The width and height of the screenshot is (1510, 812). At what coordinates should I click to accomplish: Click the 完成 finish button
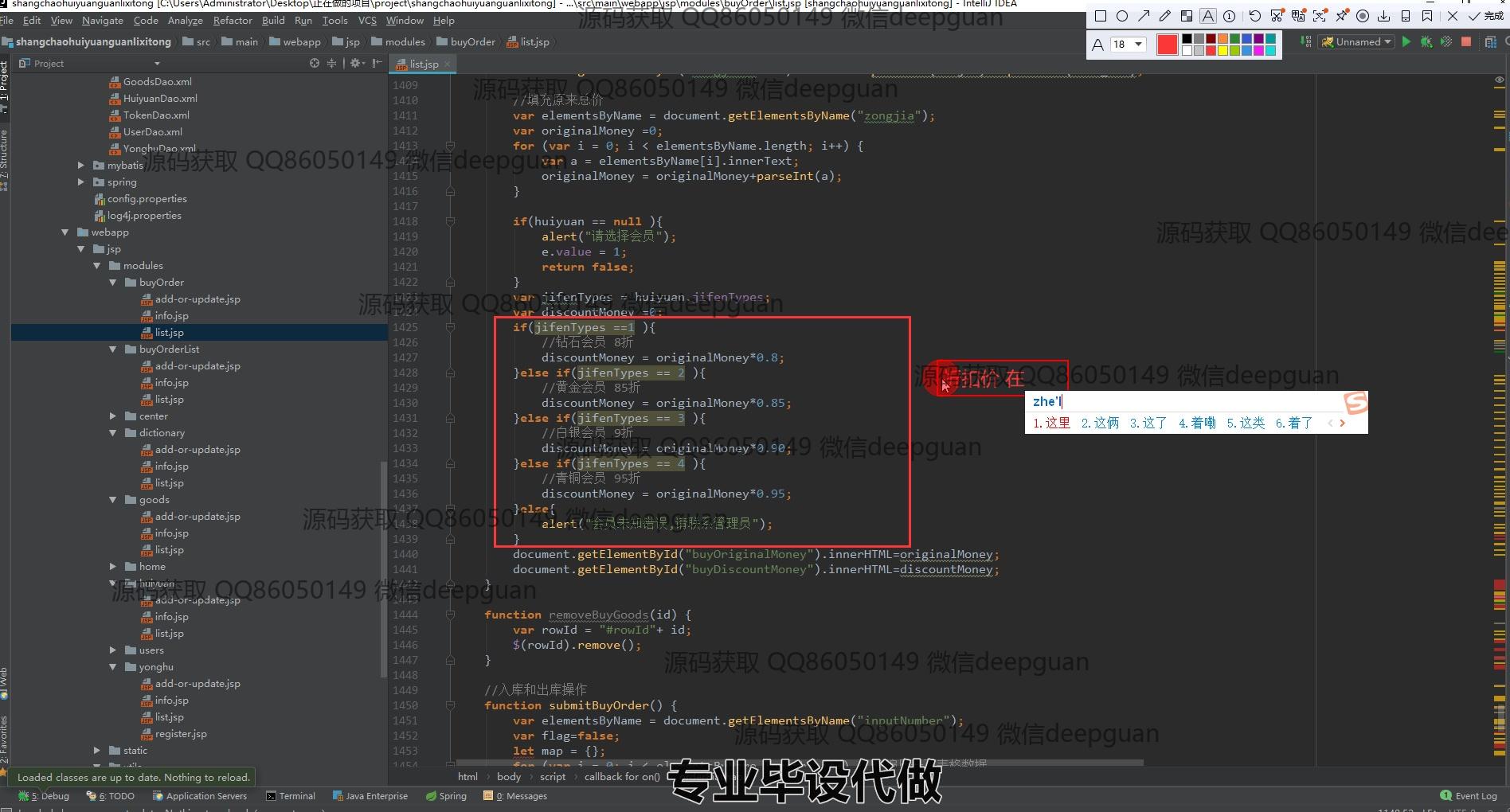point(1486,16)
